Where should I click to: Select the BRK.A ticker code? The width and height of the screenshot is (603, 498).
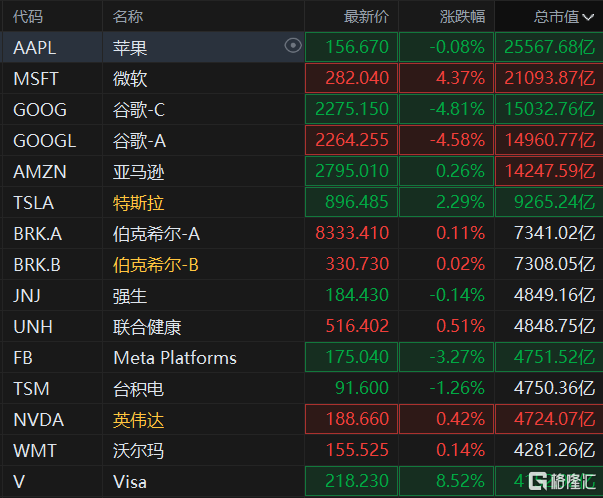tap(38, 234)
